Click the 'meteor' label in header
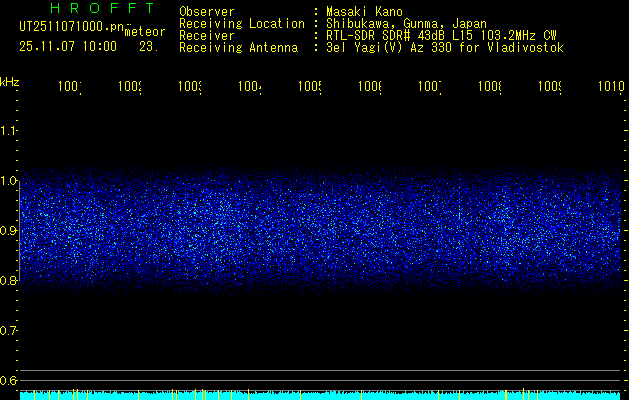The width and height of the screenshot is (629, 400). tap(144, 32)
